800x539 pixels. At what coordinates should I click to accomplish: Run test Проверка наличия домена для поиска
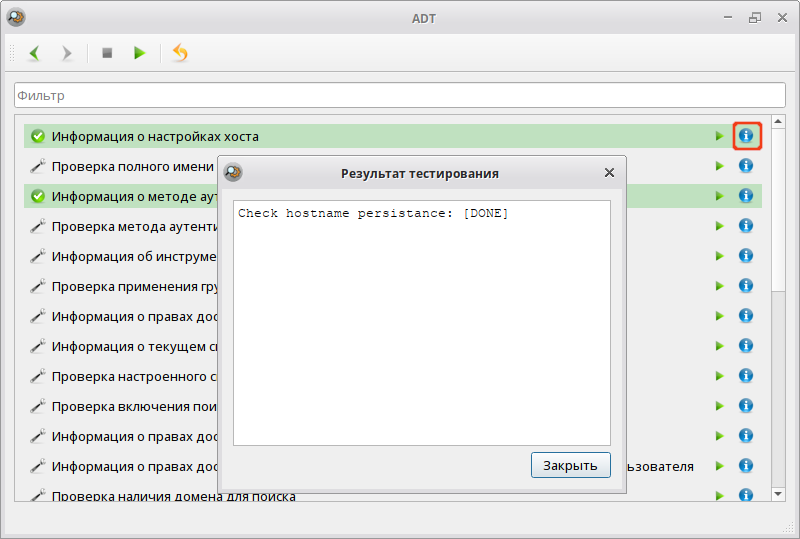(719, 495)
